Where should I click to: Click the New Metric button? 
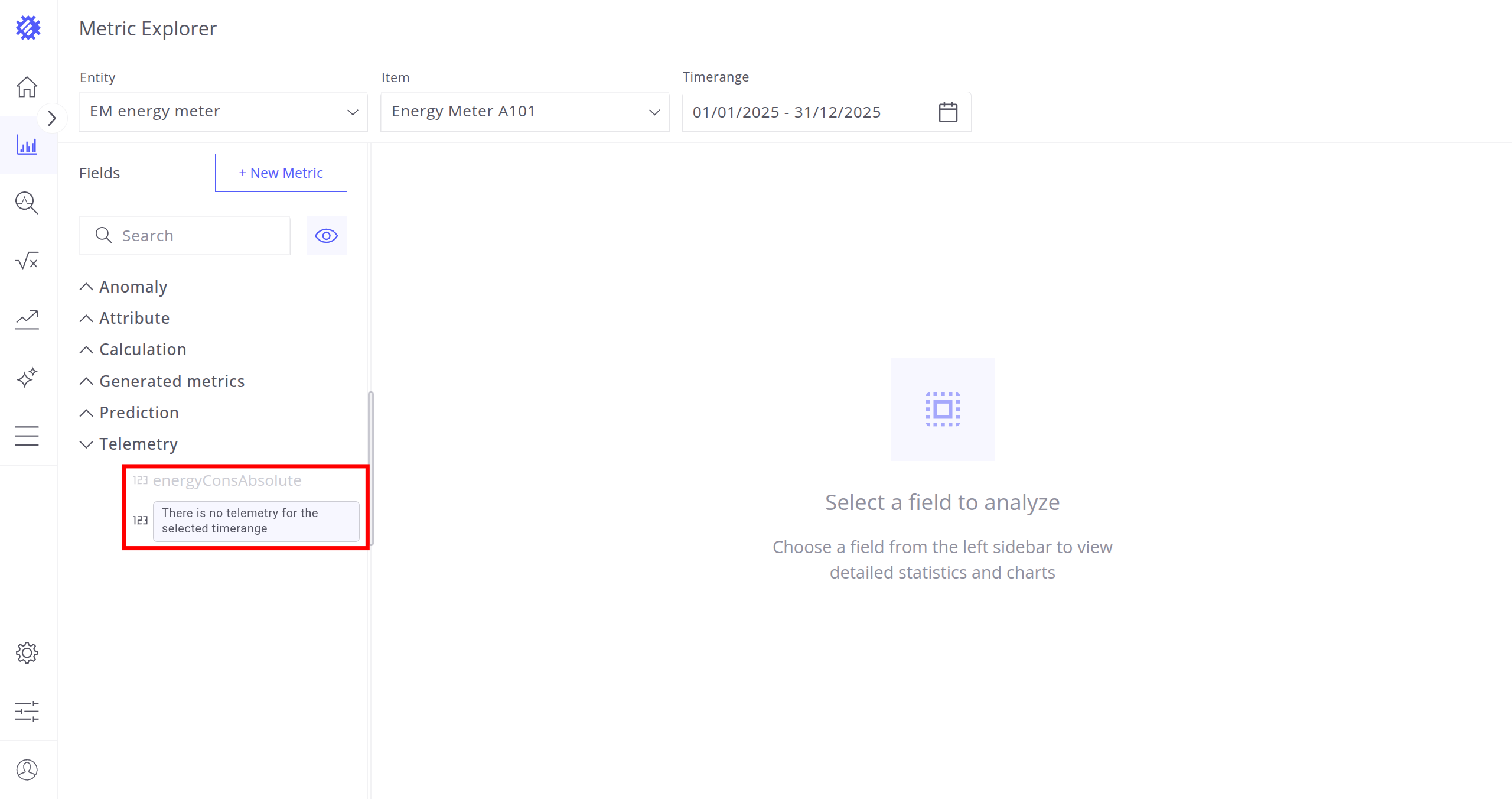pyautogui.click(x=281, y=173)
